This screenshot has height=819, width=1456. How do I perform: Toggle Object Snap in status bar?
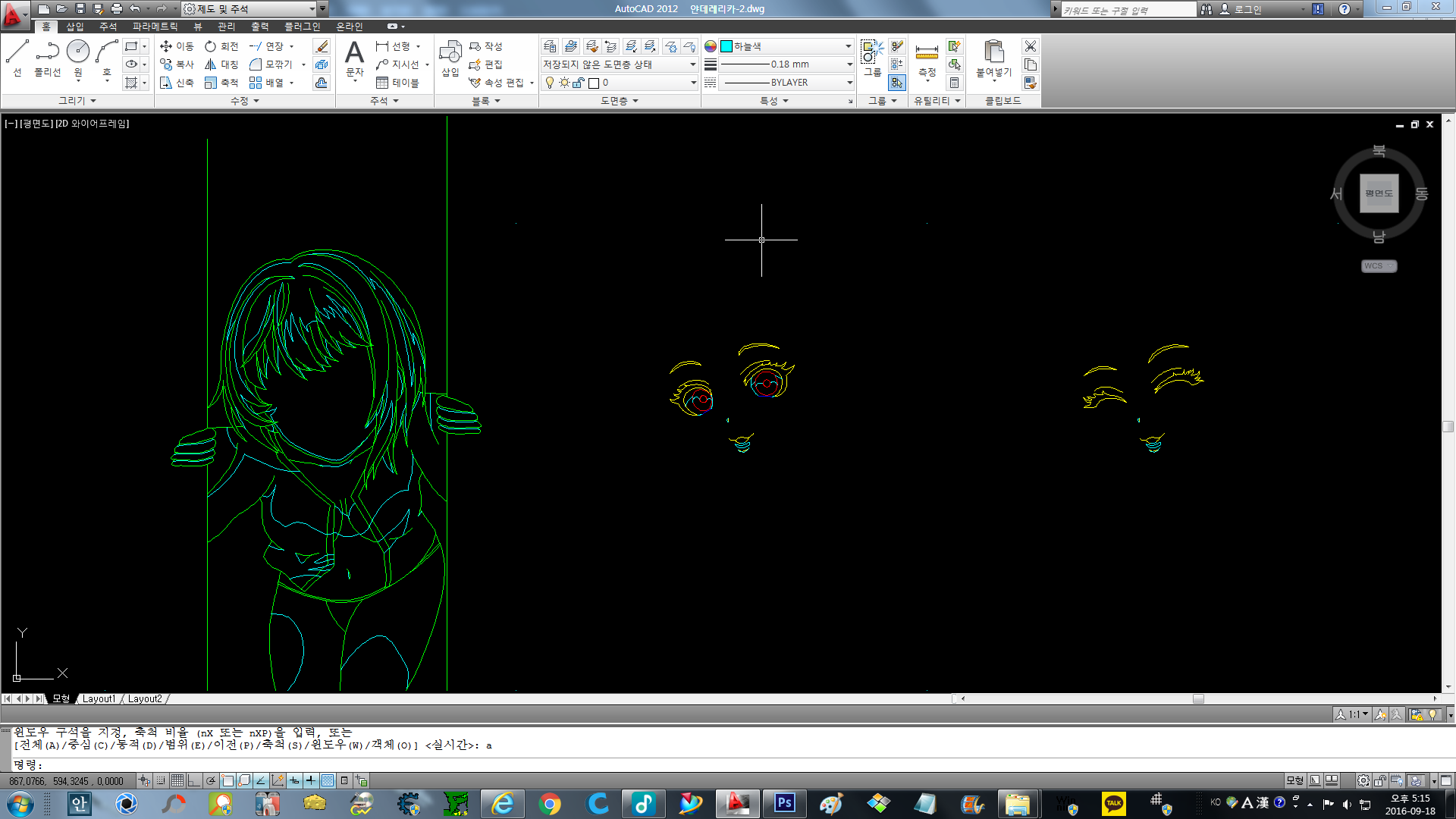coord(227,780)
